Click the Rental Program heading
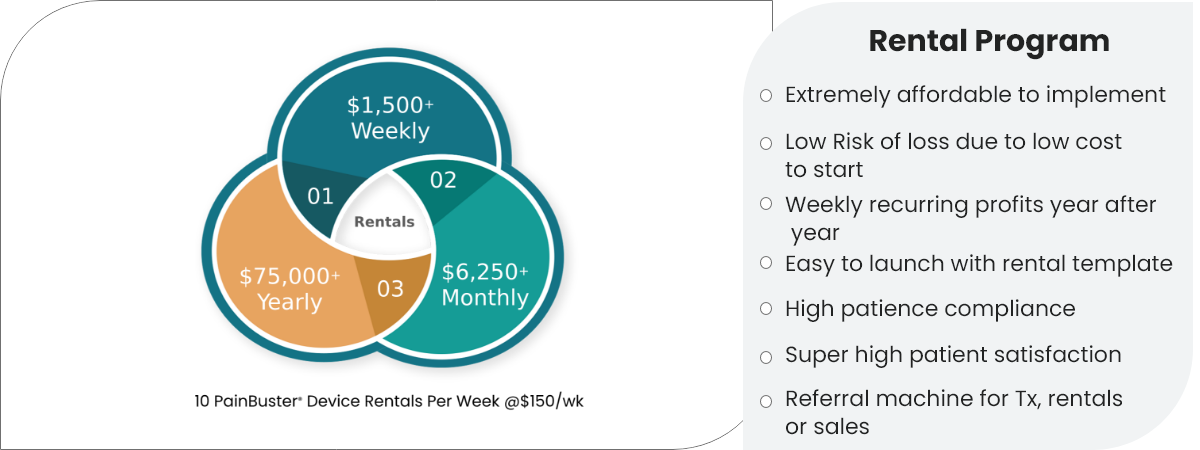 click(x=989, y=41)
